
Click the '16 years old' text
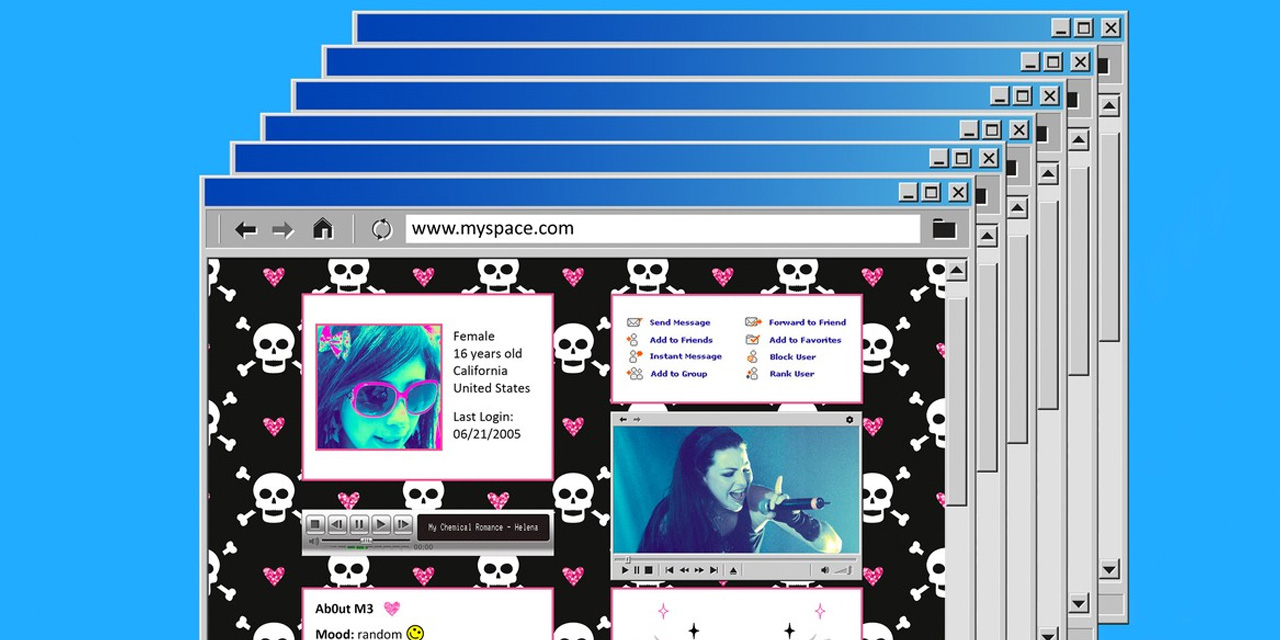coord(487,353)
